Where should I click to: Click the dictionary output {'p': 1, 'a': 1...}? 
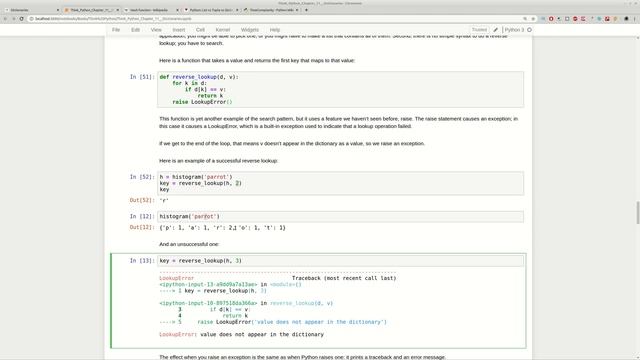point(222,228)
